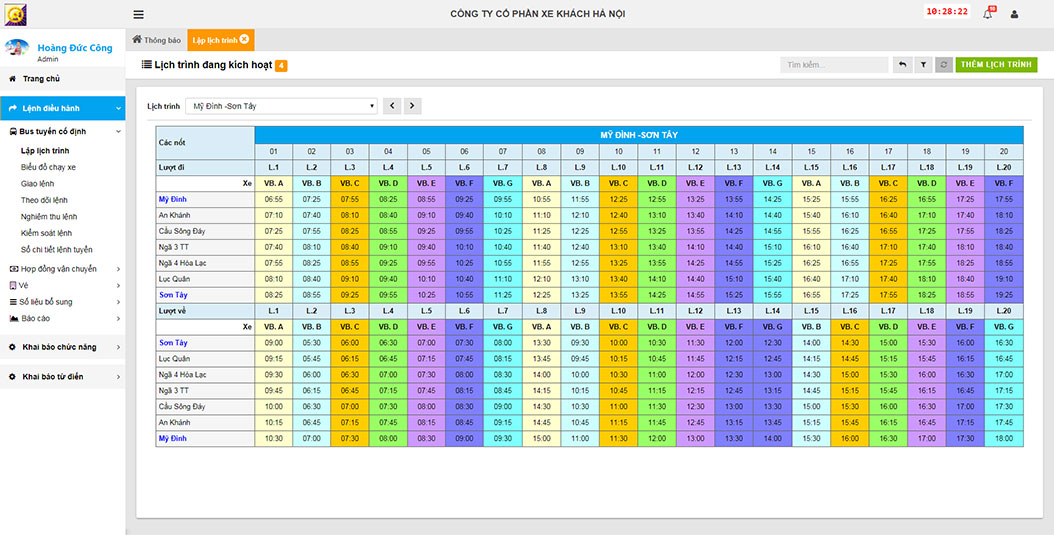This screenshot has height=535, width=1054.
Task: Click the refresh schedule icon
Action: click(944, 65)
